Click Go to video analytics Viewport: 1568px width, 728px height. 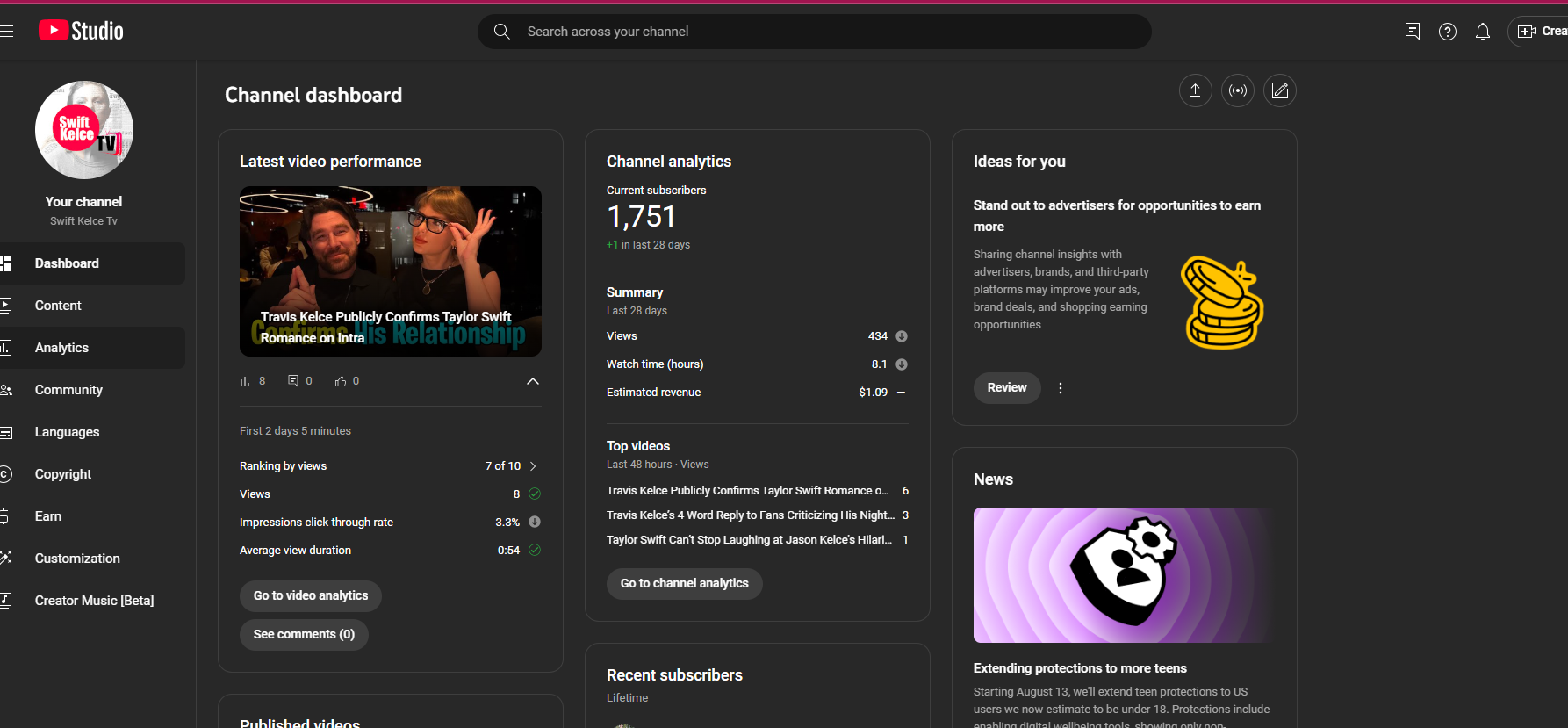[x=311, y=596]
